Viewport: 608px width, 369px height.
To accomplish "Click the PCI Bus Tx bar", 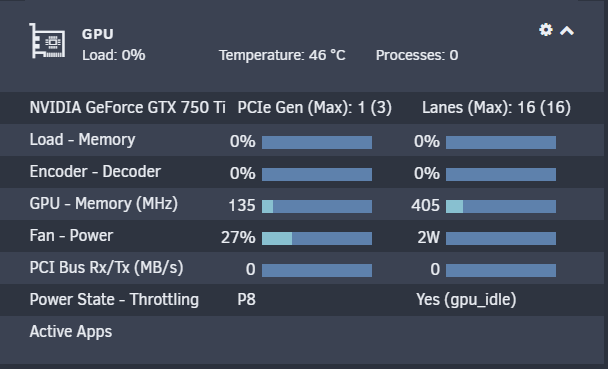I will click(x=501, y=270).
